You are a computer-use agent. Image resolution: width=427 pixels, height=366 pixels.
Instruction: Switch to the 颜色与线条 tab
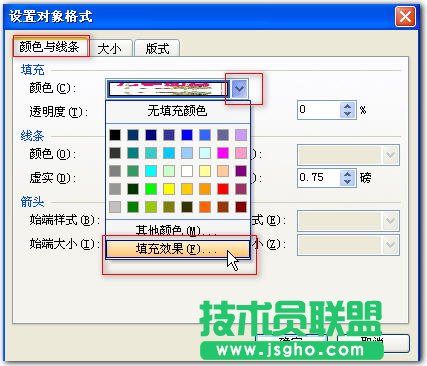tap(50, 47)
